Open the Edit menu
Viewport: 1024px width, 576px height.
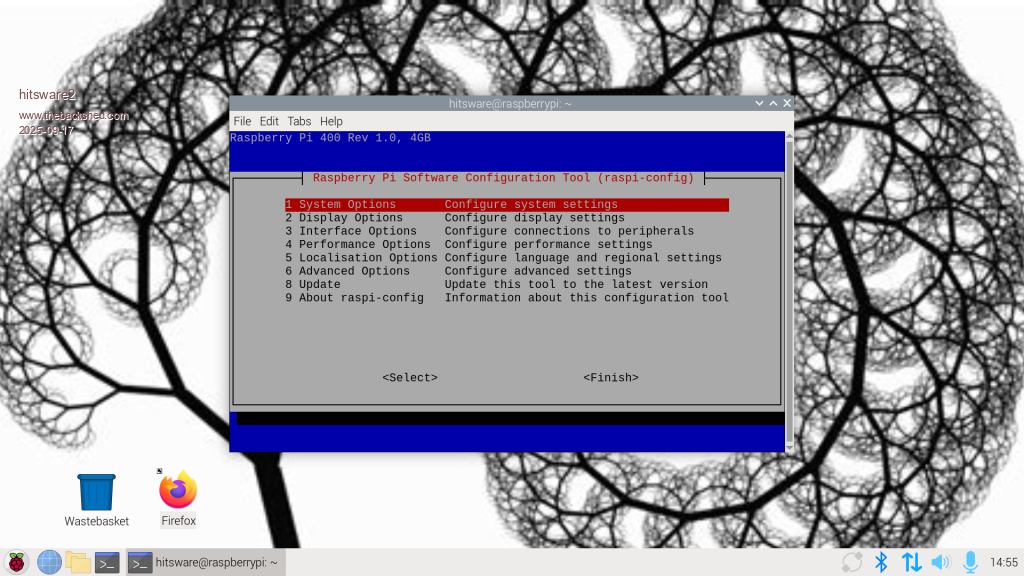[269, 121]
